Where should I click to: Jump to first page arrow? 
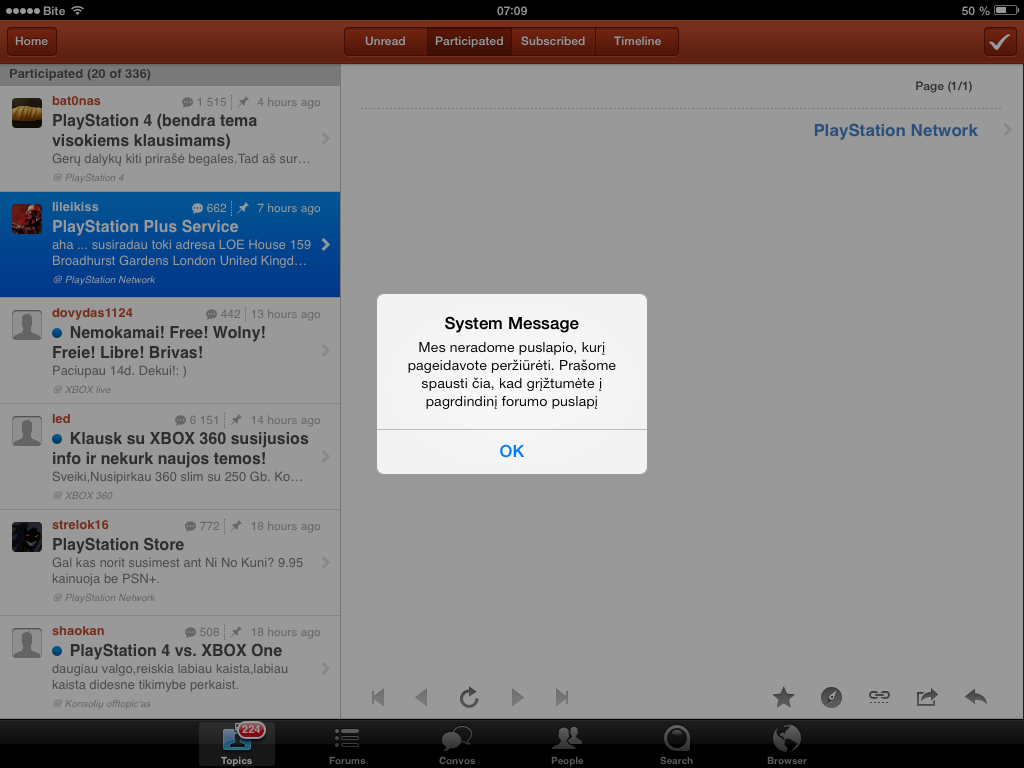(378, 697)
